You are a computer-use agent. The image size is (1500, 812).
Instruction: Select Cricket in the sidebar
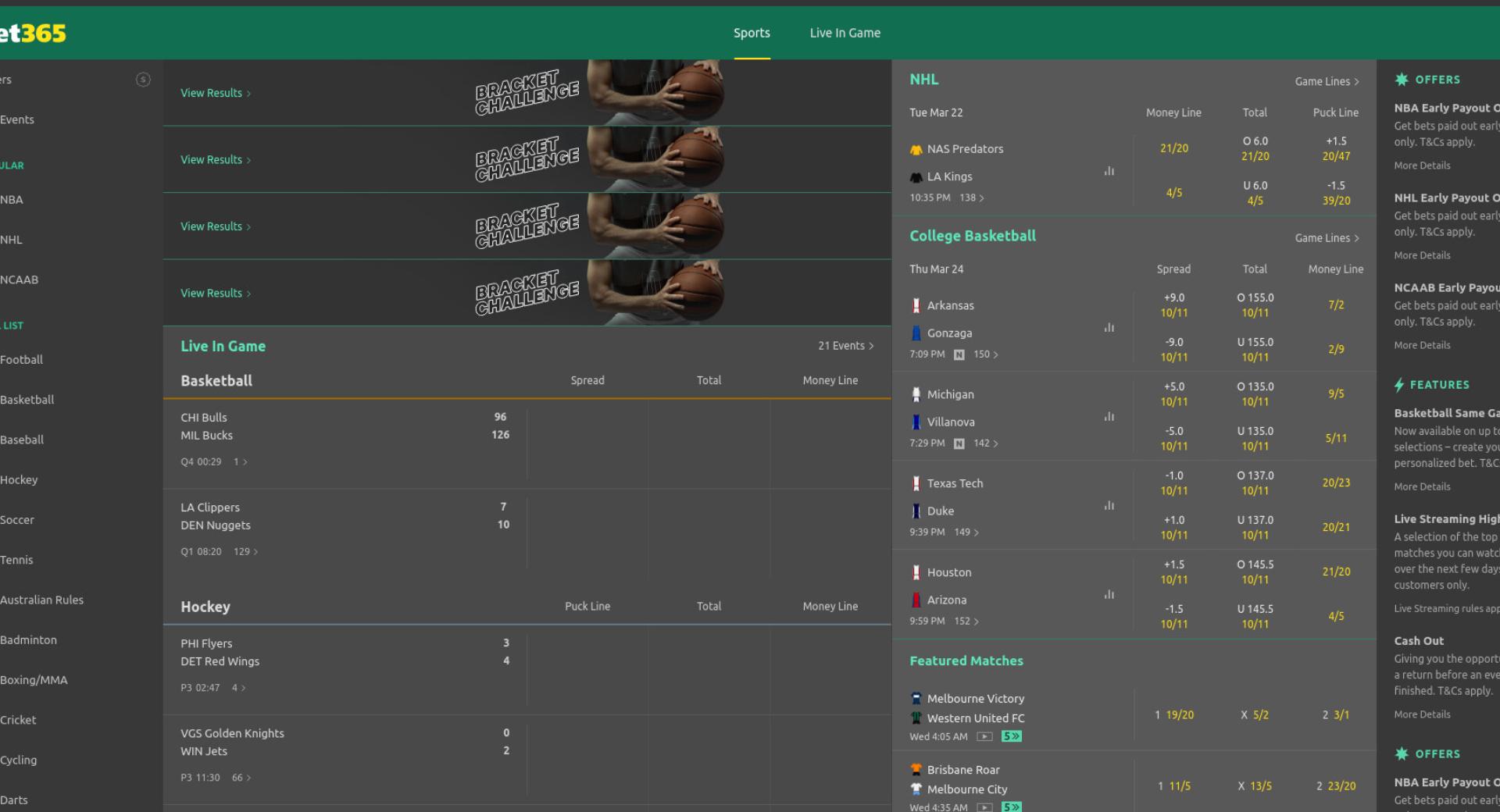click(x=18, y=720)
